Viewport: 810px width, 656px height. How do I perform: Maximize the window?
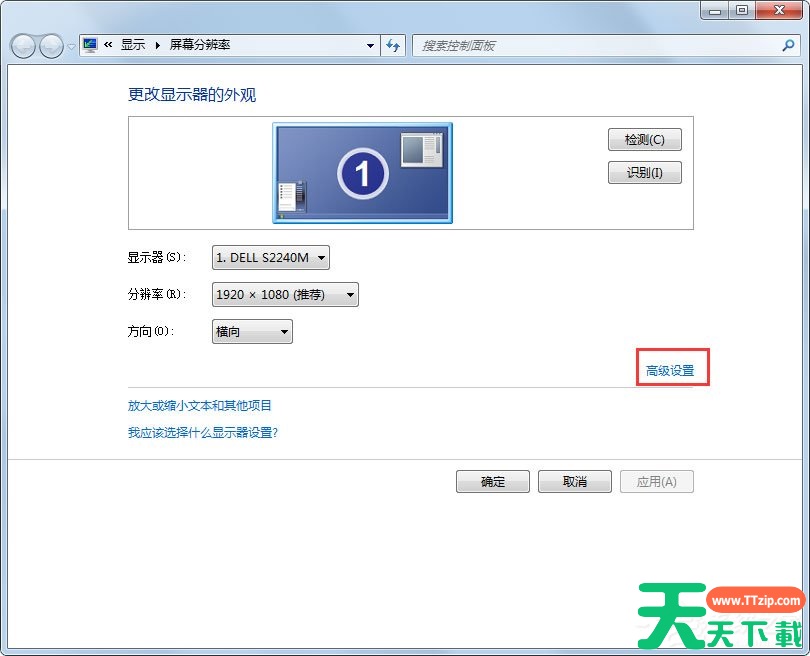742,10
